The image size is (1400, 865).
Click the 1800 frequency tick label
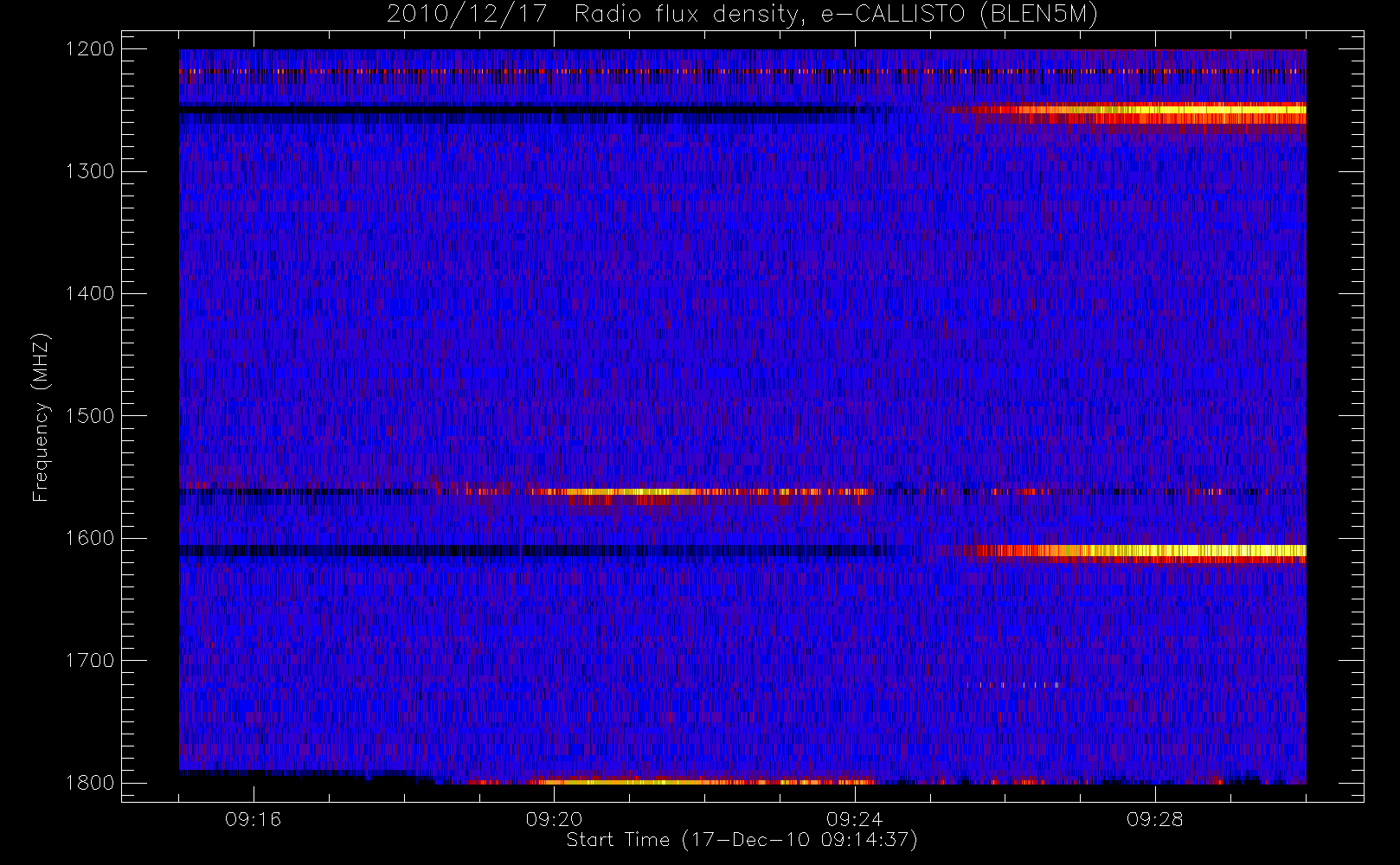point(90,783)
